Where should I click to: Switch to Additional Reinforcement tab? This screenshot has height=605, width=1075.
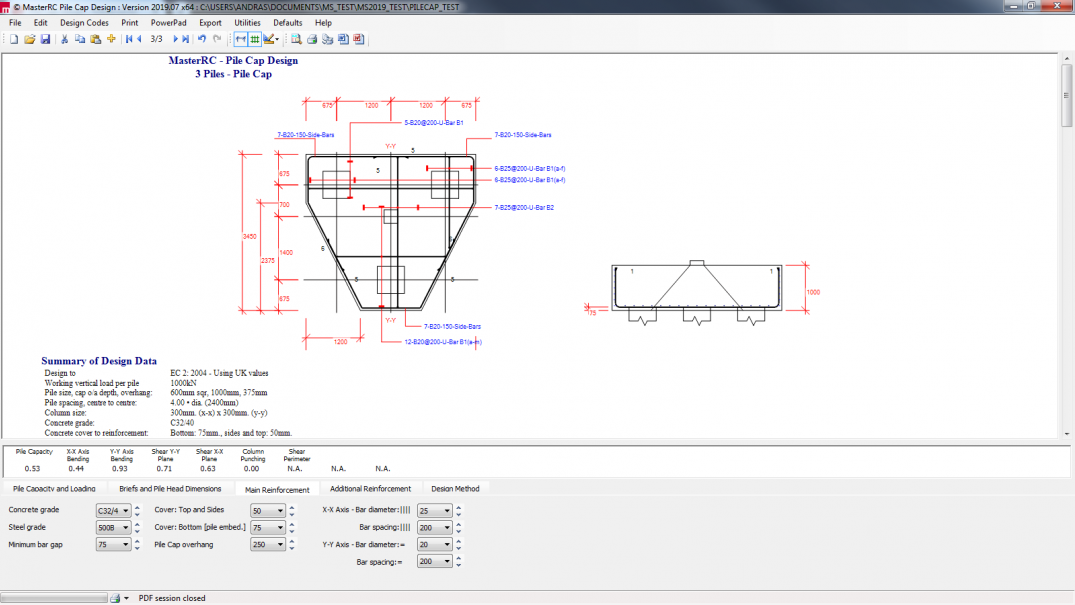[370, 488]
